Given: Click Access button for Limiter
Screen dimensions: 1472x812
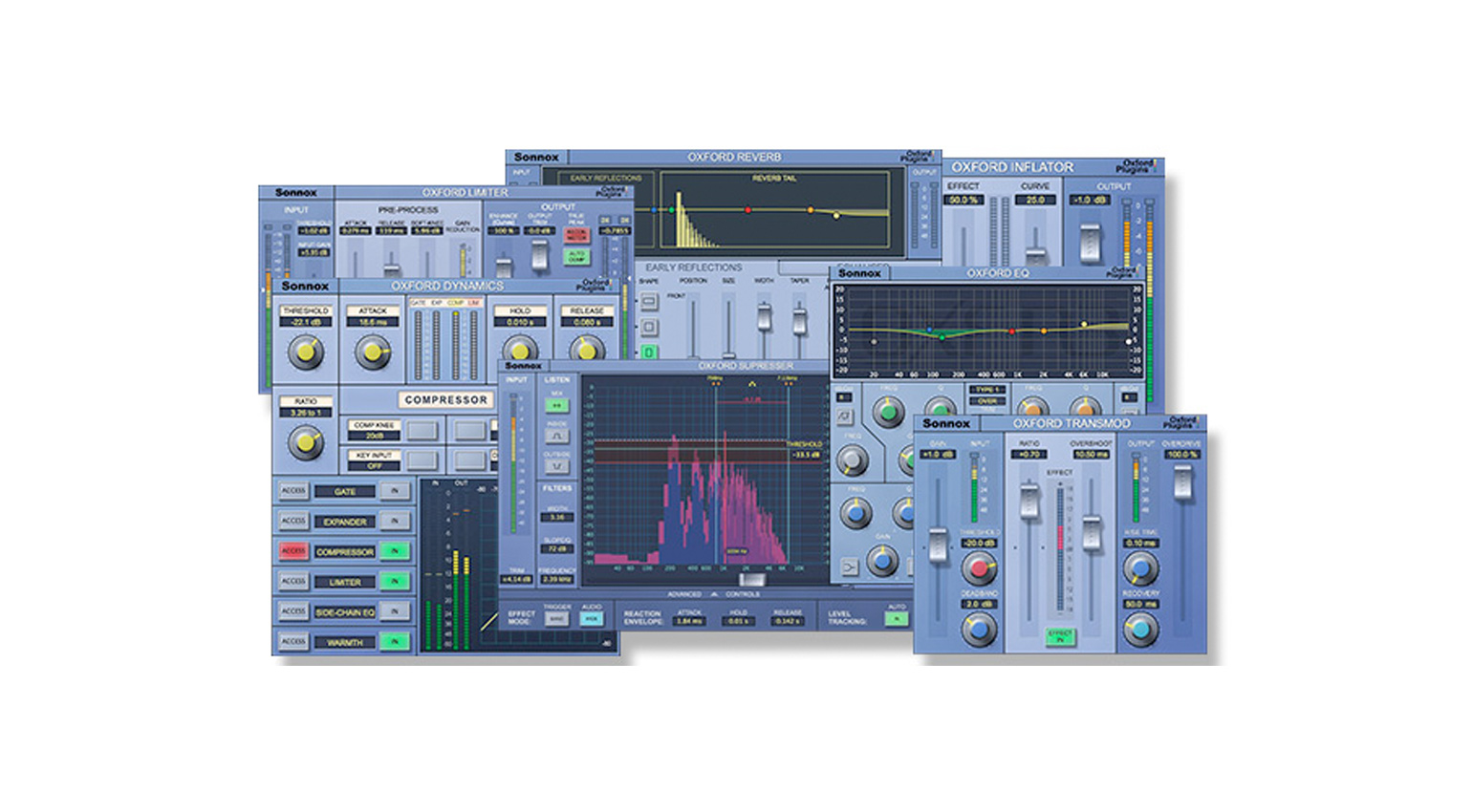Looking at the screenshot, I should pos(293,581).
